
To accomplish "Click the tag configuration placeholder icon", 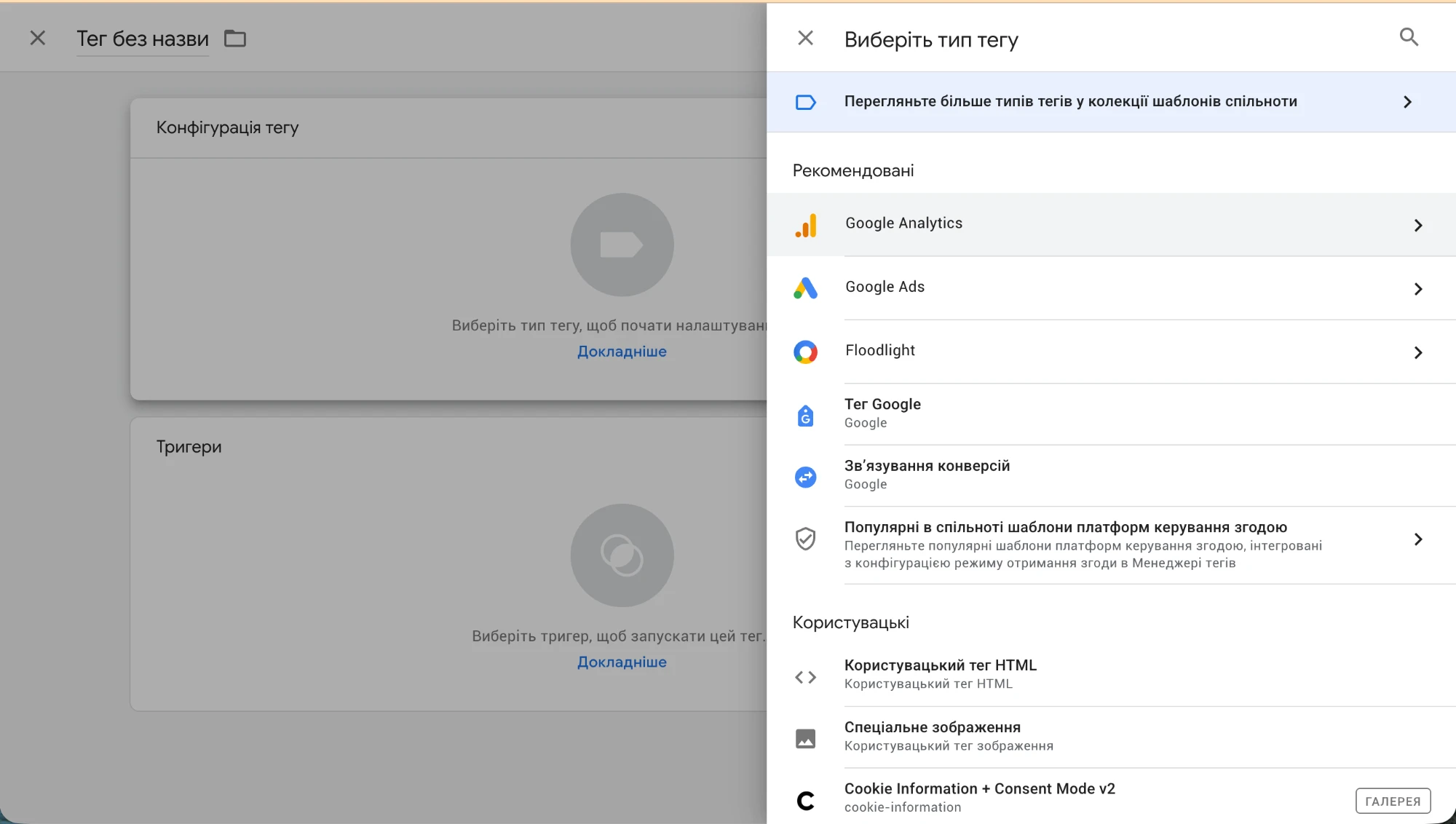I will [x=622, y=245].
